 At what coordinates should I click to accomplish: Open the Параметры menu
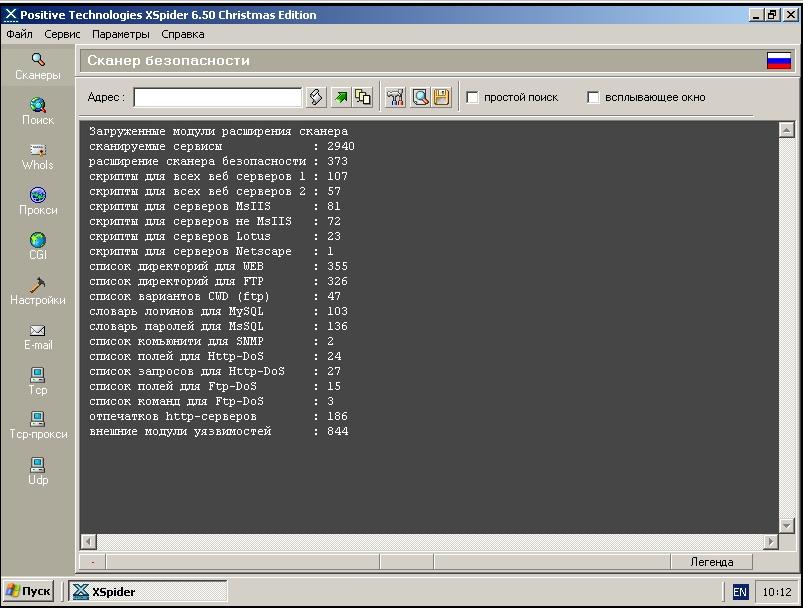coord(121,34)
